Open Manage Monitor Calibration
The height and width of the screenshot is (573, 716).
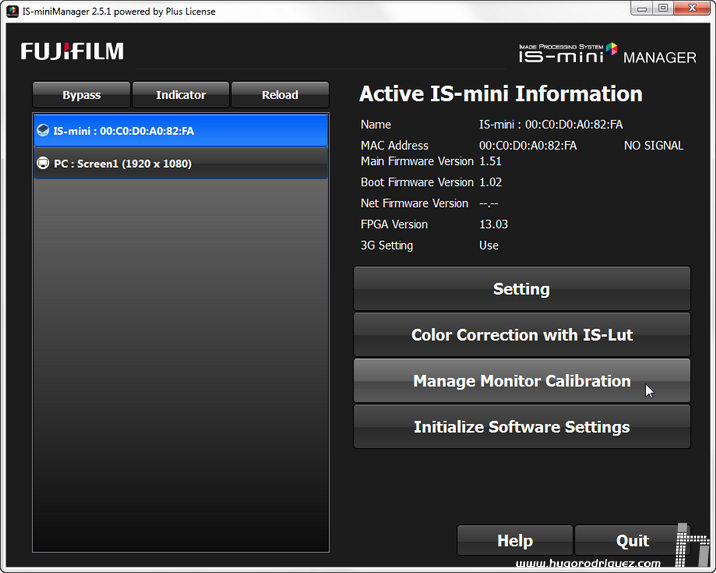(x=522, y=381)
